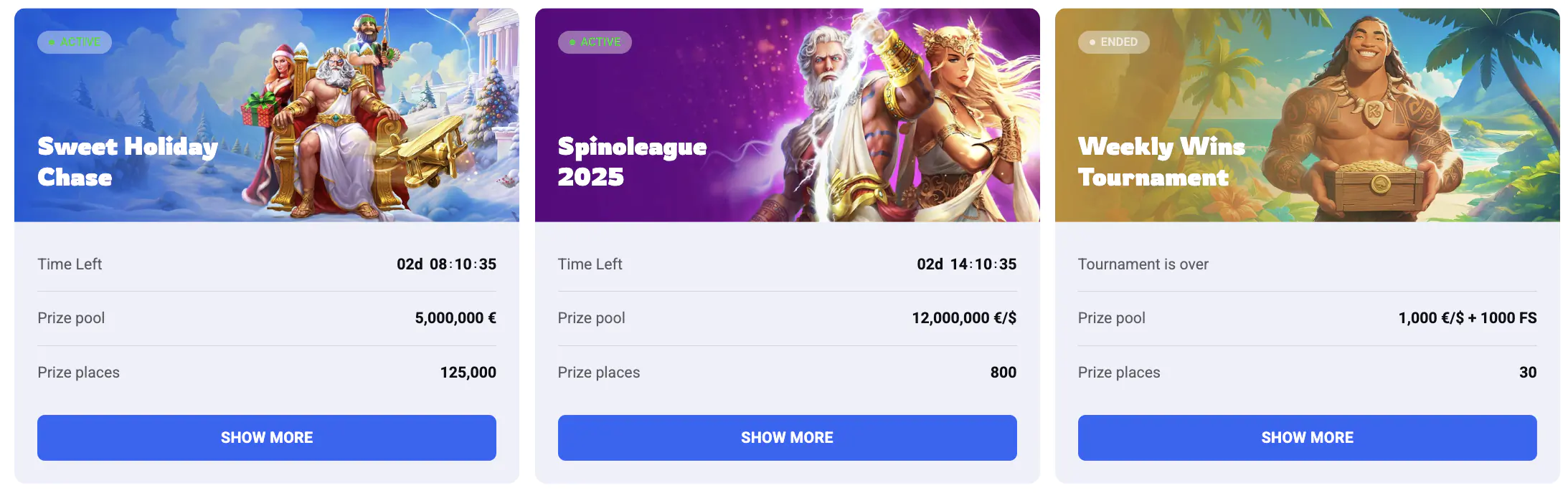Open Sweet Holiday Chase Show More button
This screenshot has width=1568, height=493.
click(266, 437)
